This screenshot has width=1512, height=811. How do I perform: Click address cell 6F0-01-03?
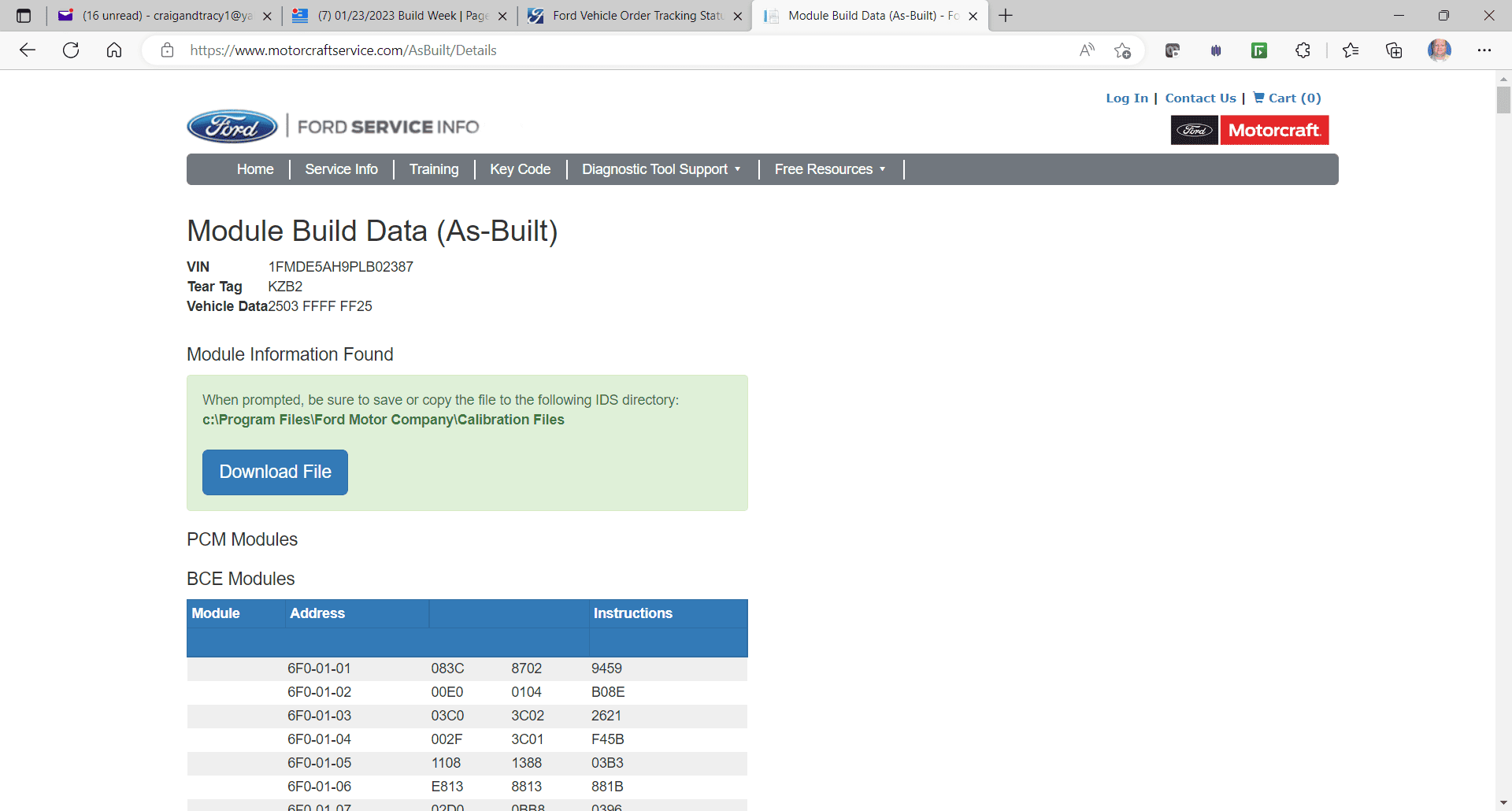[319, 716]
